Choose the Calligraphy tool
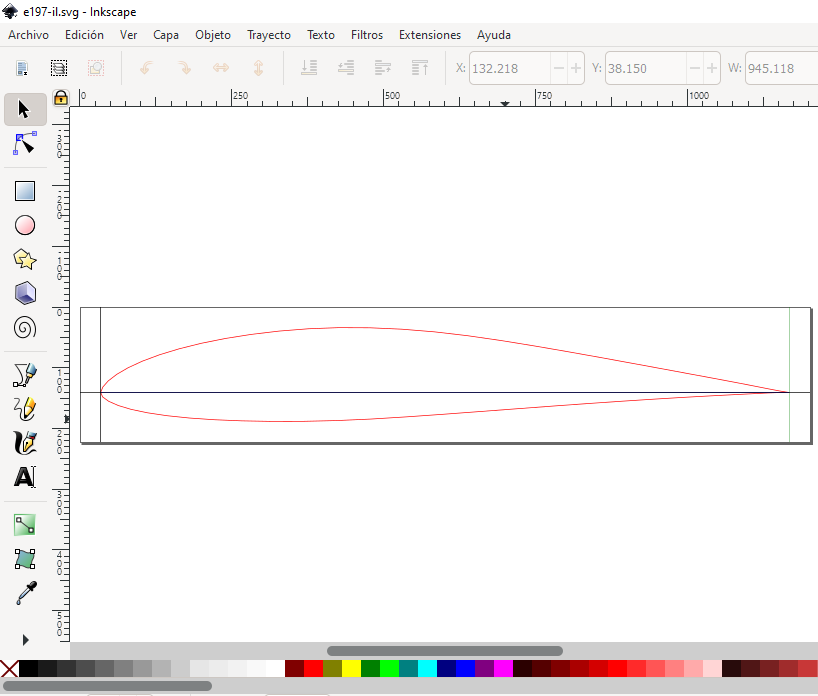 click(x=25, y=443)
